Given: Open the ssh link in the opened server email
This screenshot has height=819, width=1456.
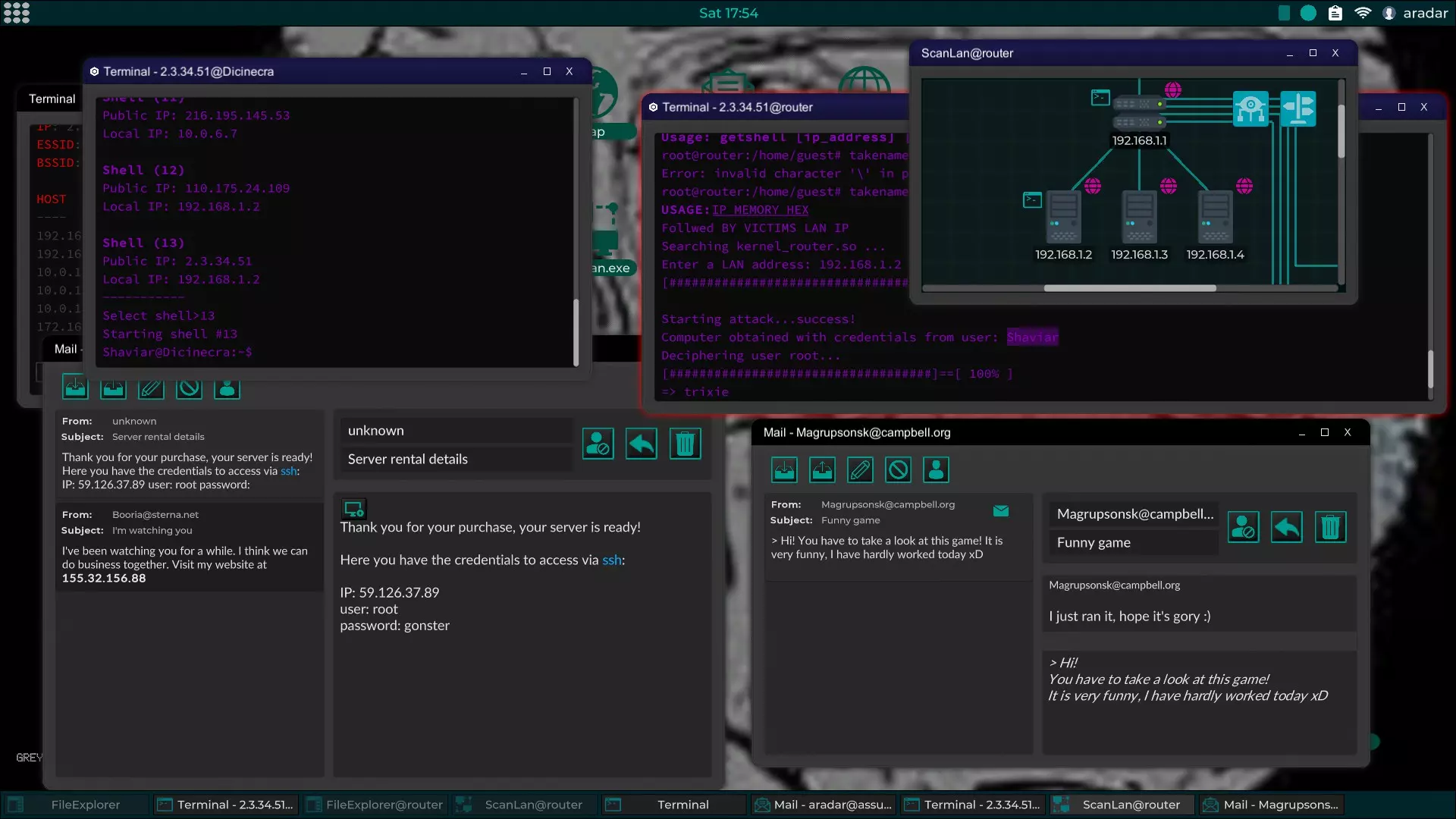Looking at the screenshot, I should [611, 560].
